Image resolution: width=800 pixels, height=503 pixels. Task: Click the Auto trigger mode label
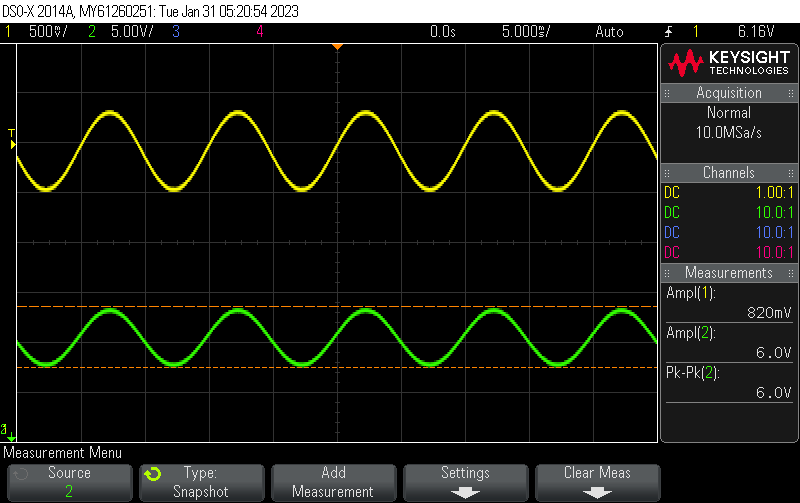point(608,32)
